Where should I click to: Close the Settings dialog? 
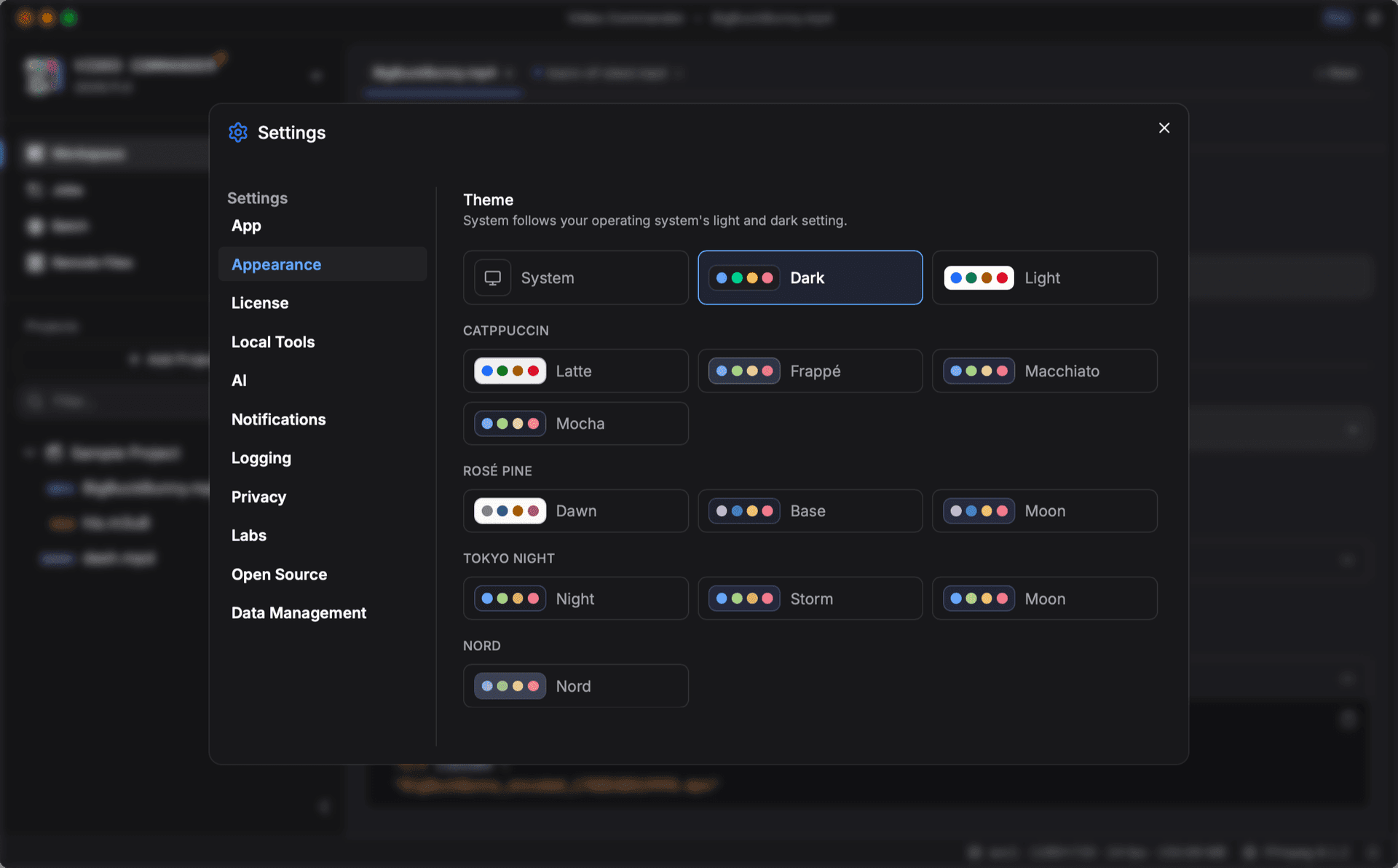1164,128
